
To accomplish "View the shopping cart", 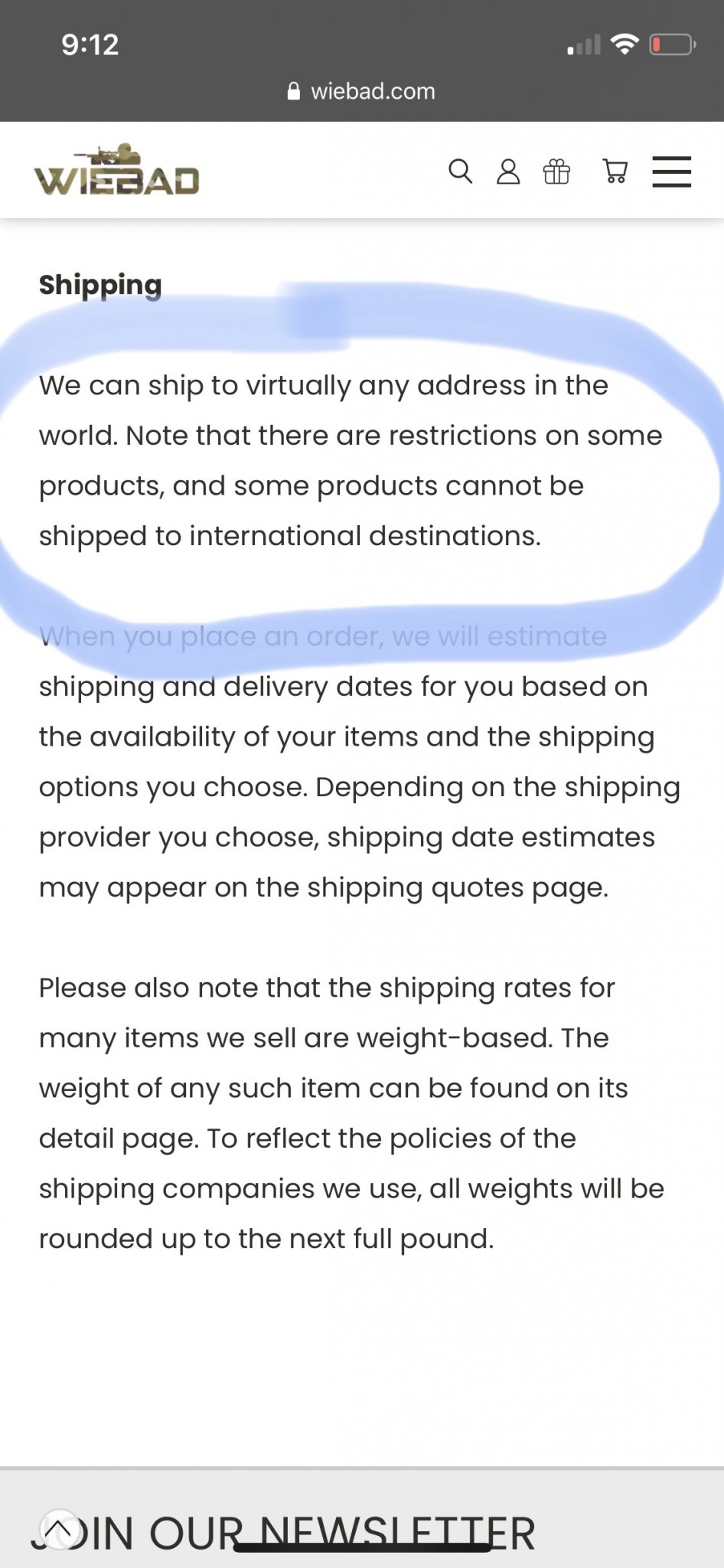I will click(615, 171).
